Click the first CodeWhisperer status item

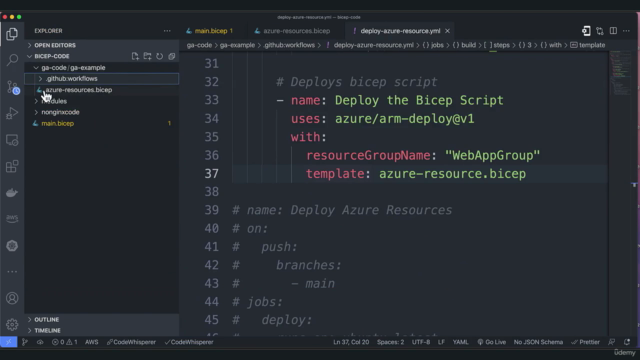(131, 342)
